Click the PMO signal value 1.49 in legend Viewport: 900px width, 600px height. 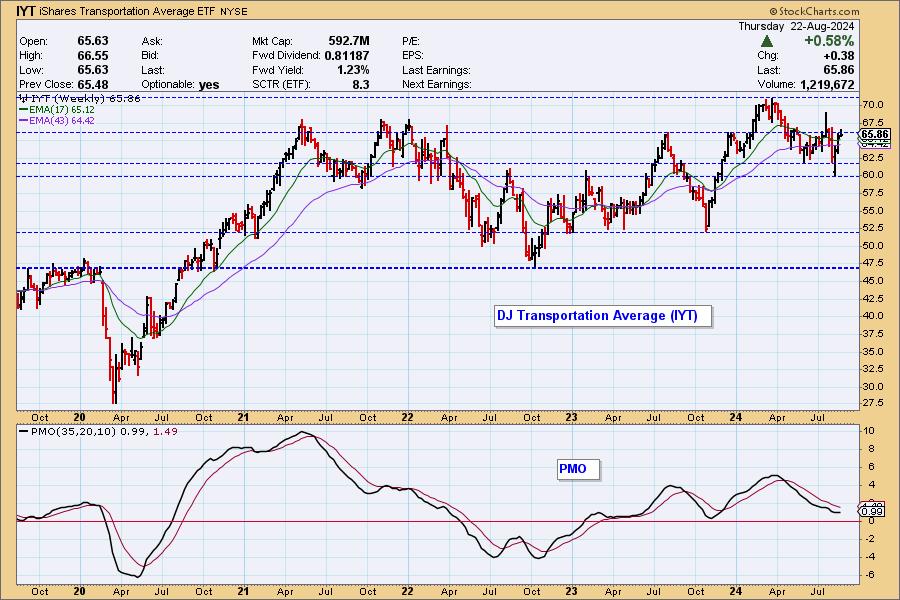165,431
